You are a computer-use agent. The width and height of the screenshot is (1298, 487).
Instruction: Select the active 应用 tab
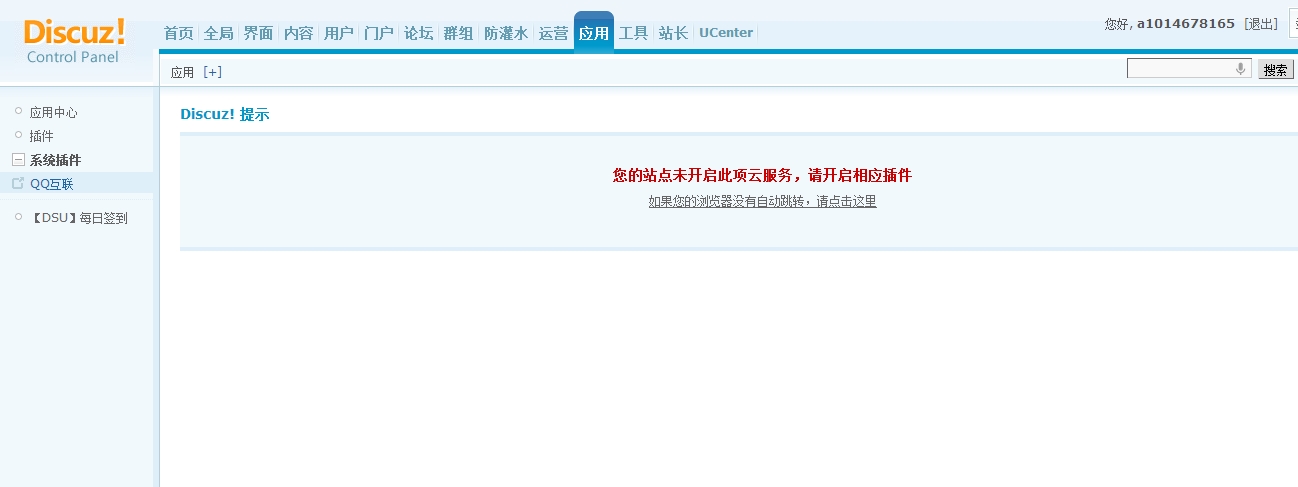[x=594, y=32]
